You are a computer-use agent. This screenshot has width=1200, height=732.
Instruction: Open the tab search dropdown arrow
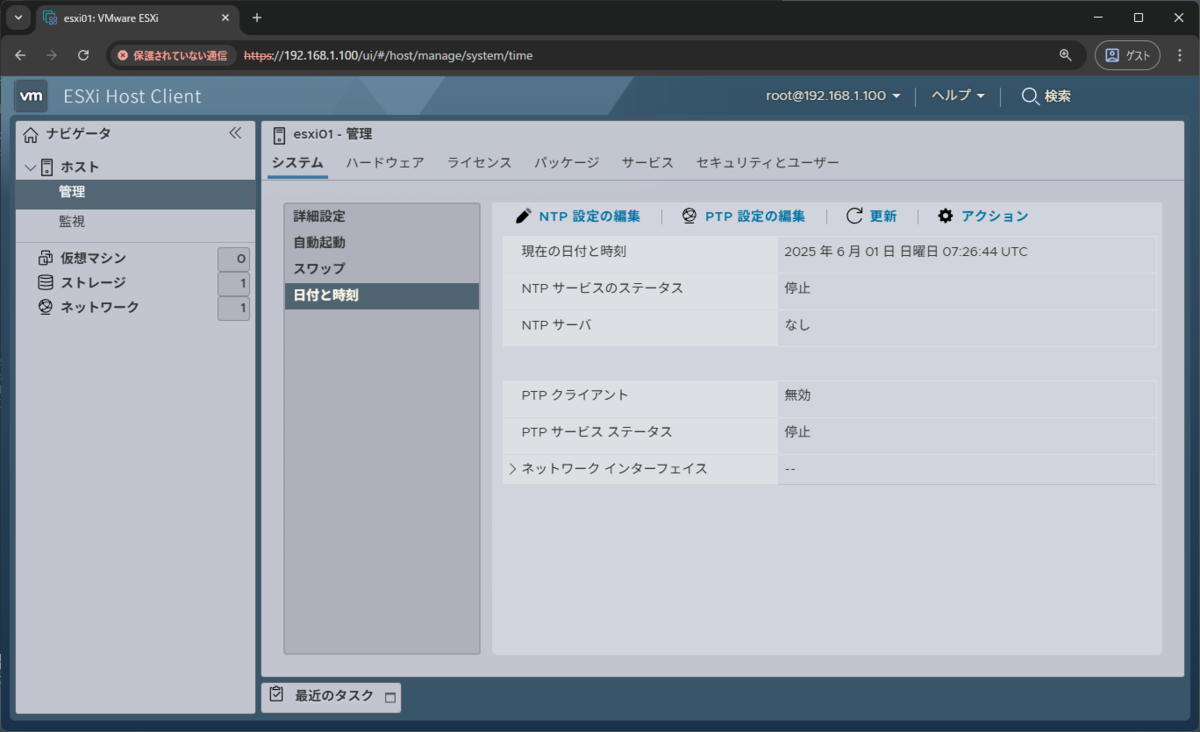[19, 18]
